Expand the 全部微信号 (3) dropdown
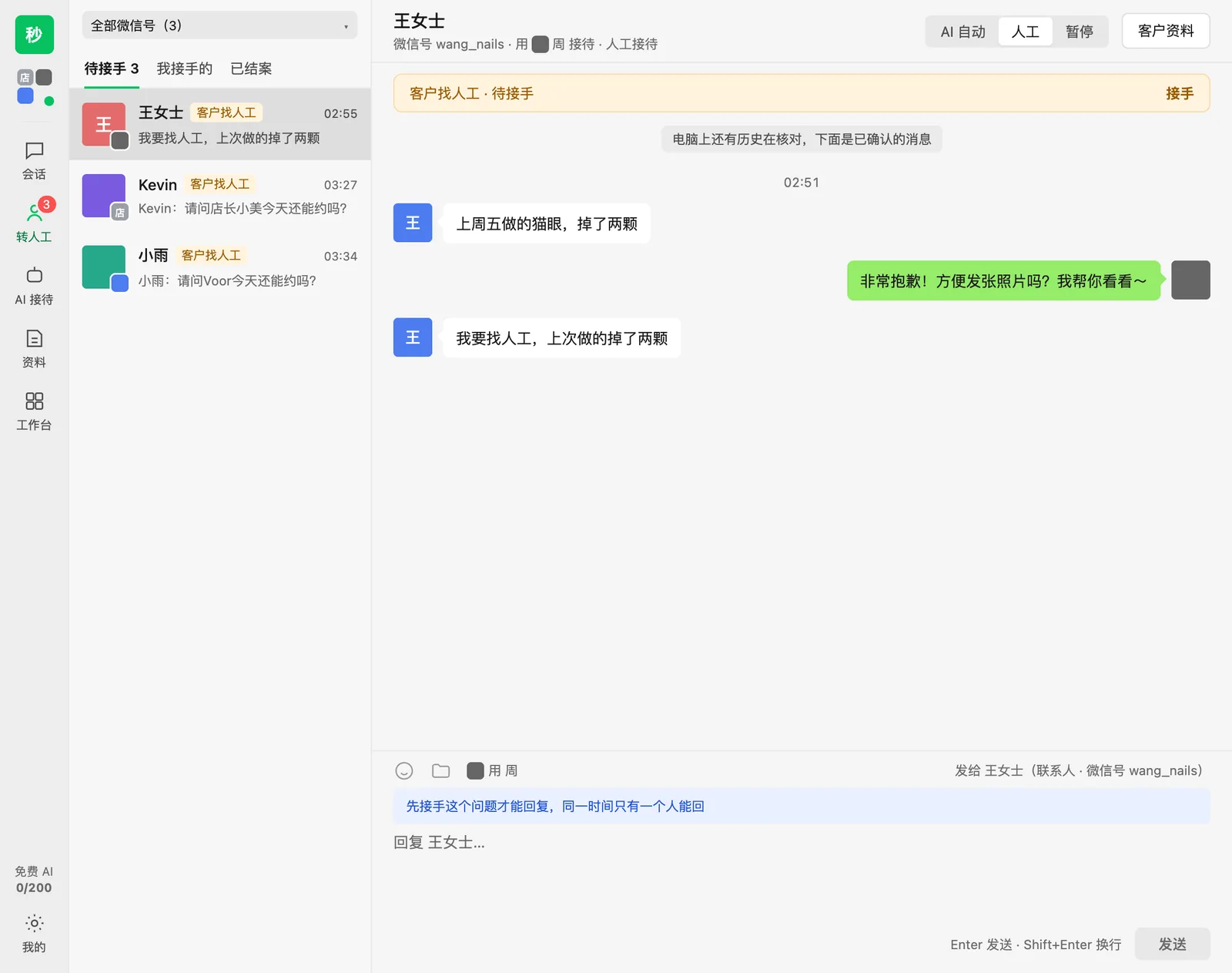Screen dimensions: 1232x973 [x=219, y=25]
